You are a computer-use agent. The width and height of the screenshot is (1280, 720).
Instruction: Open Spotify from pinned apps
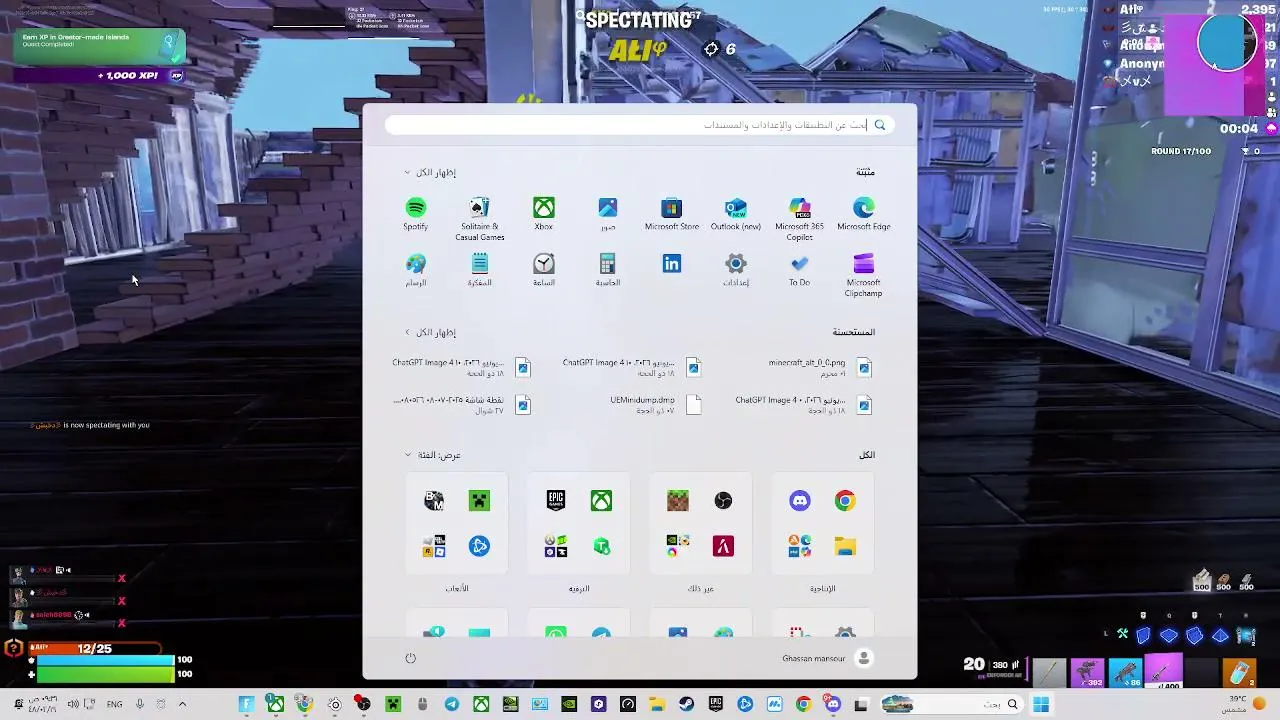(x=416, y=214)
